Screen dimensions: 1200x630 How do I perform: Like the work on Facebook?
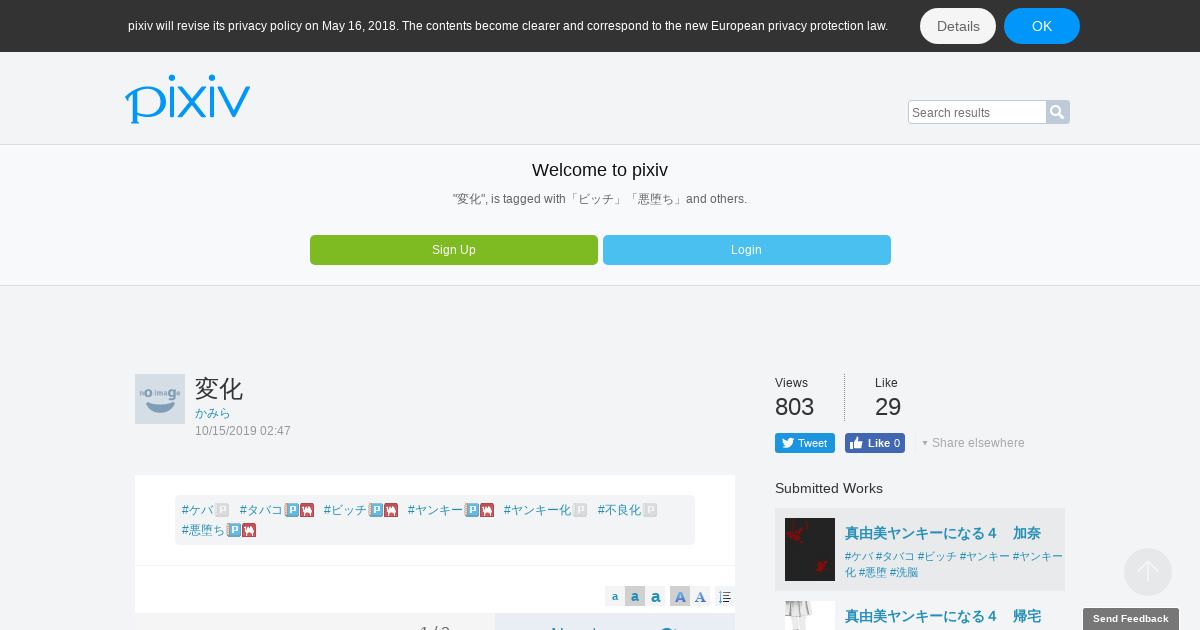coord(875,443)
